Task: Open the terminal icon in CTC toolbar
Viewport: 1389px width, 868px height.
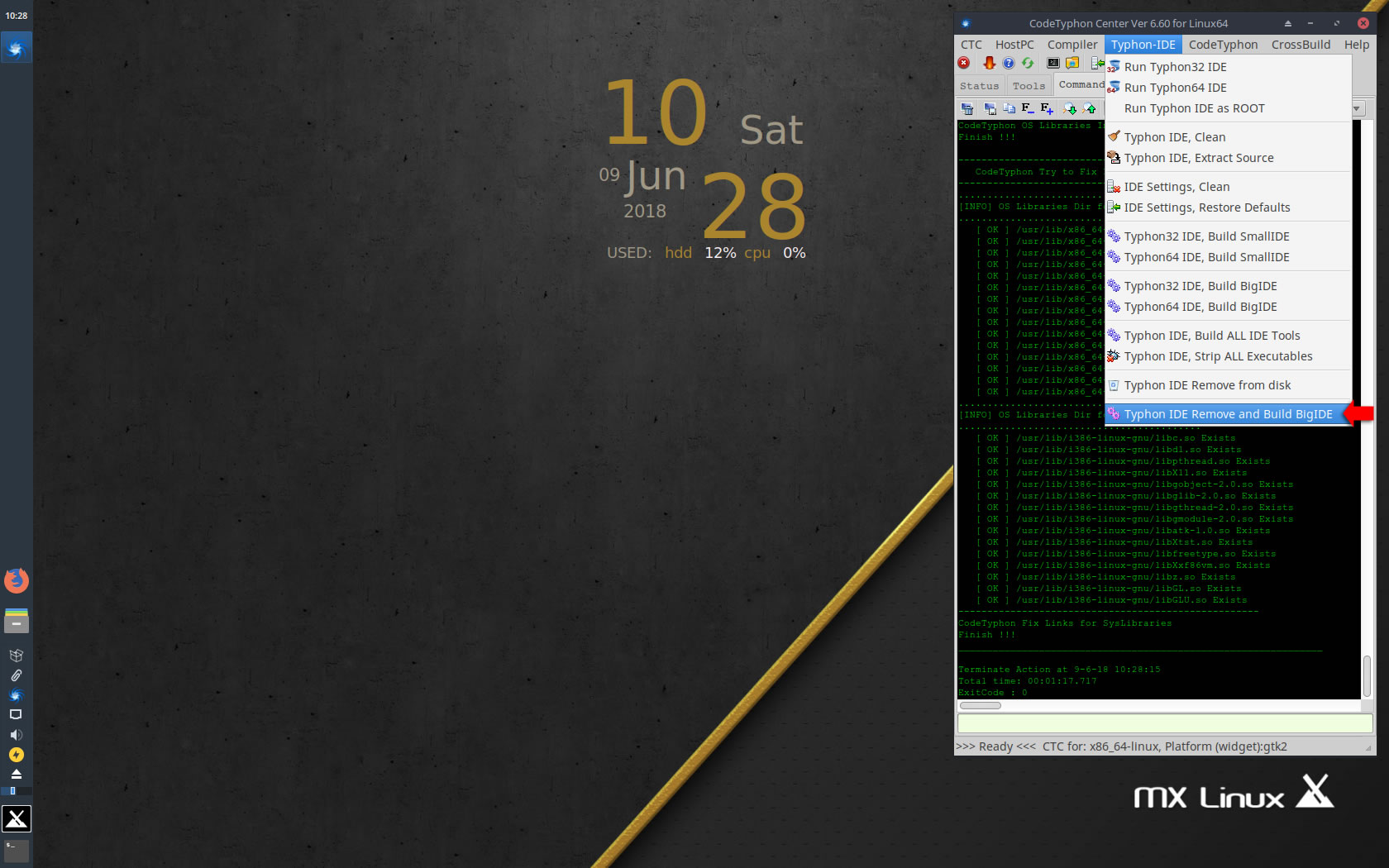Action: [1053, 63]
